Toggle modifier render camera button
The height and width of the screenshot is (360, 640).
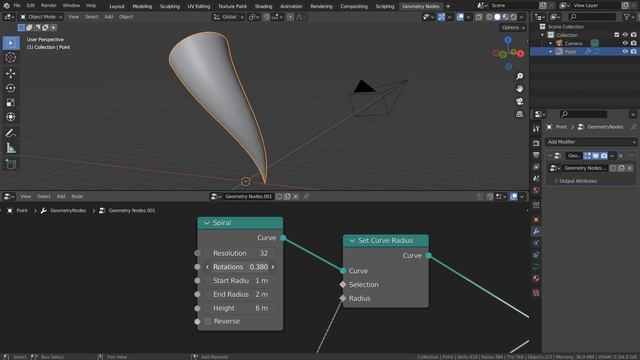[604, 156]
